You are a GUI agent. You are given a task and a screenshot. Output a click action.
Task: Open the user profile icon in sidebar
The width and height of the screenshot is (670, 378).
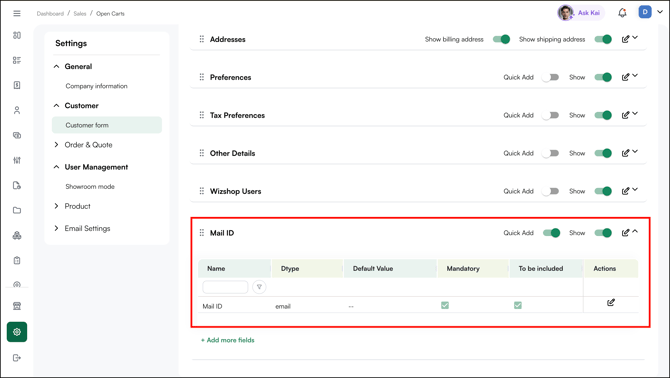pos(17,110)
